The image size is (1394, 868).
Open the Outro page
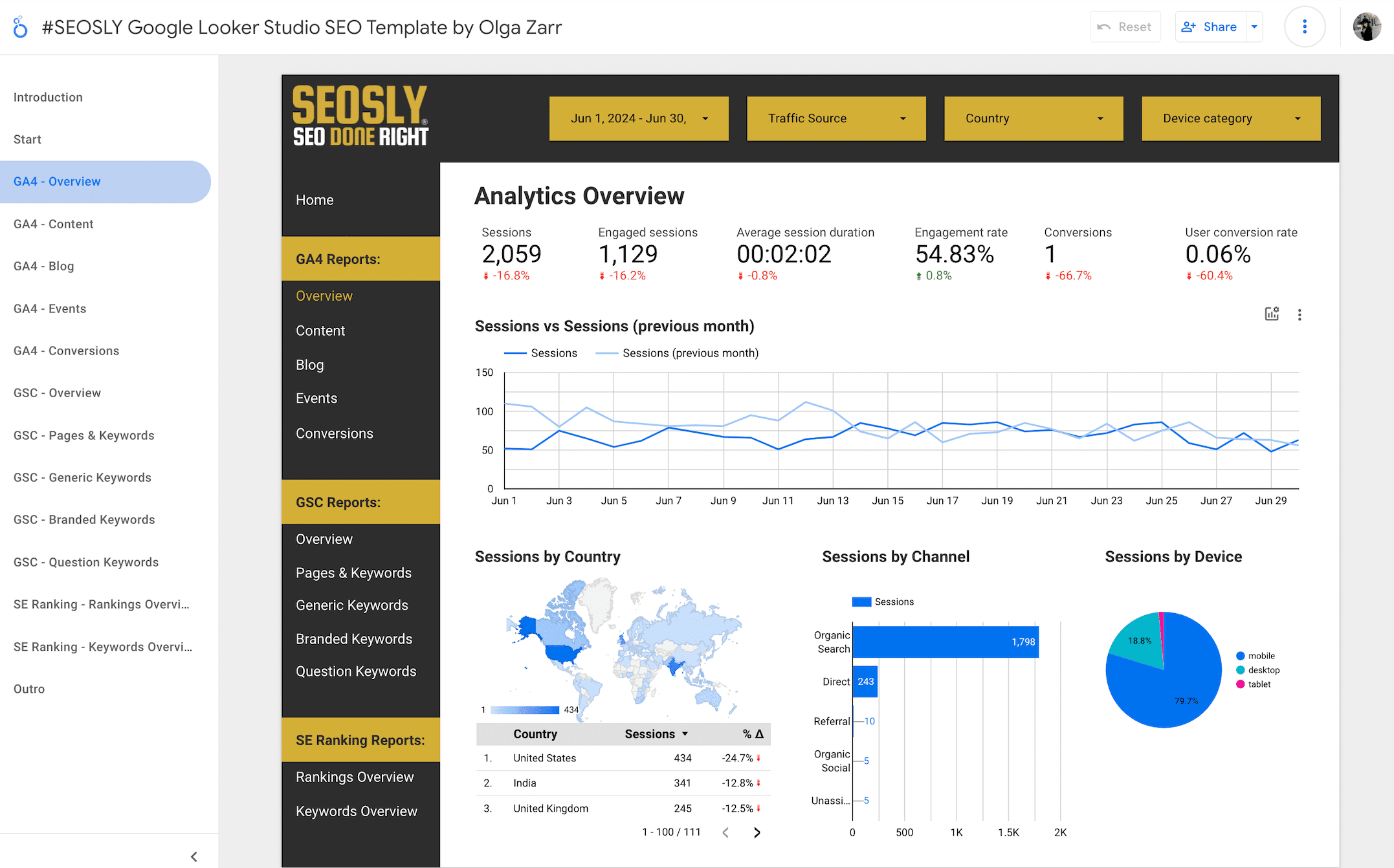click(x=29, y=689)
